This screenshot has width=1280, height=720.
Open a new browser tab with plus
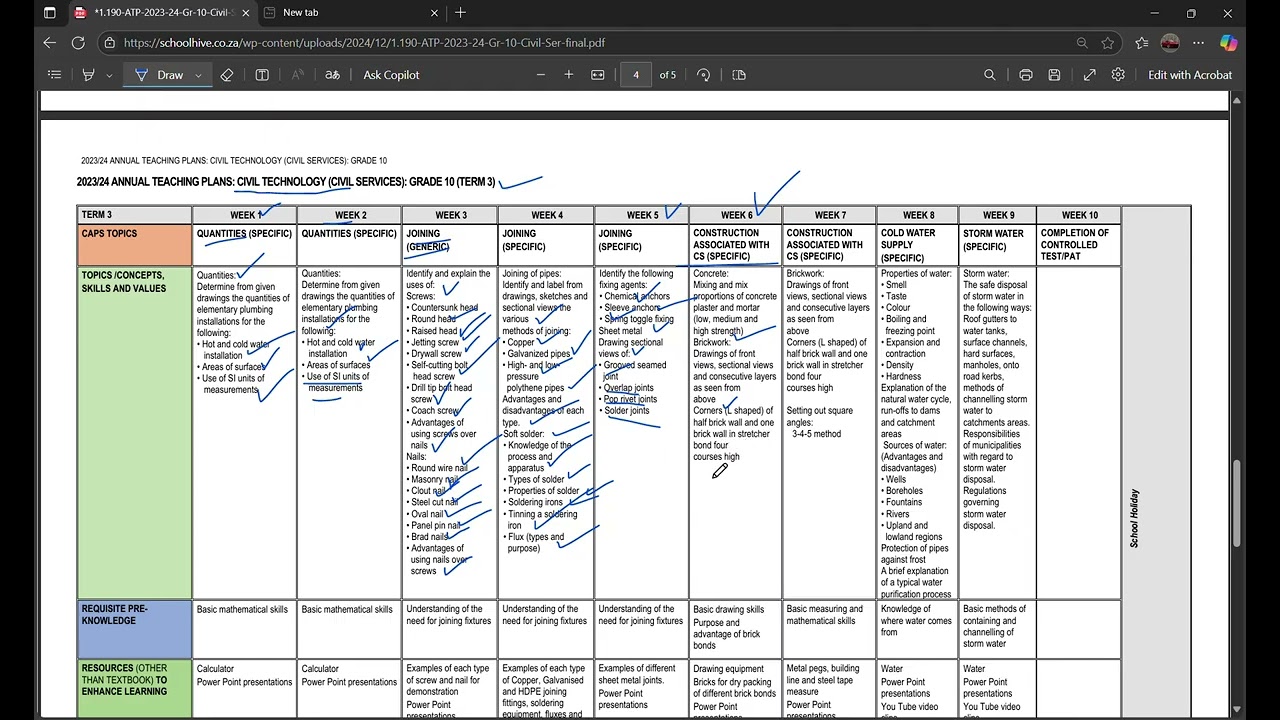click(460, 13)
